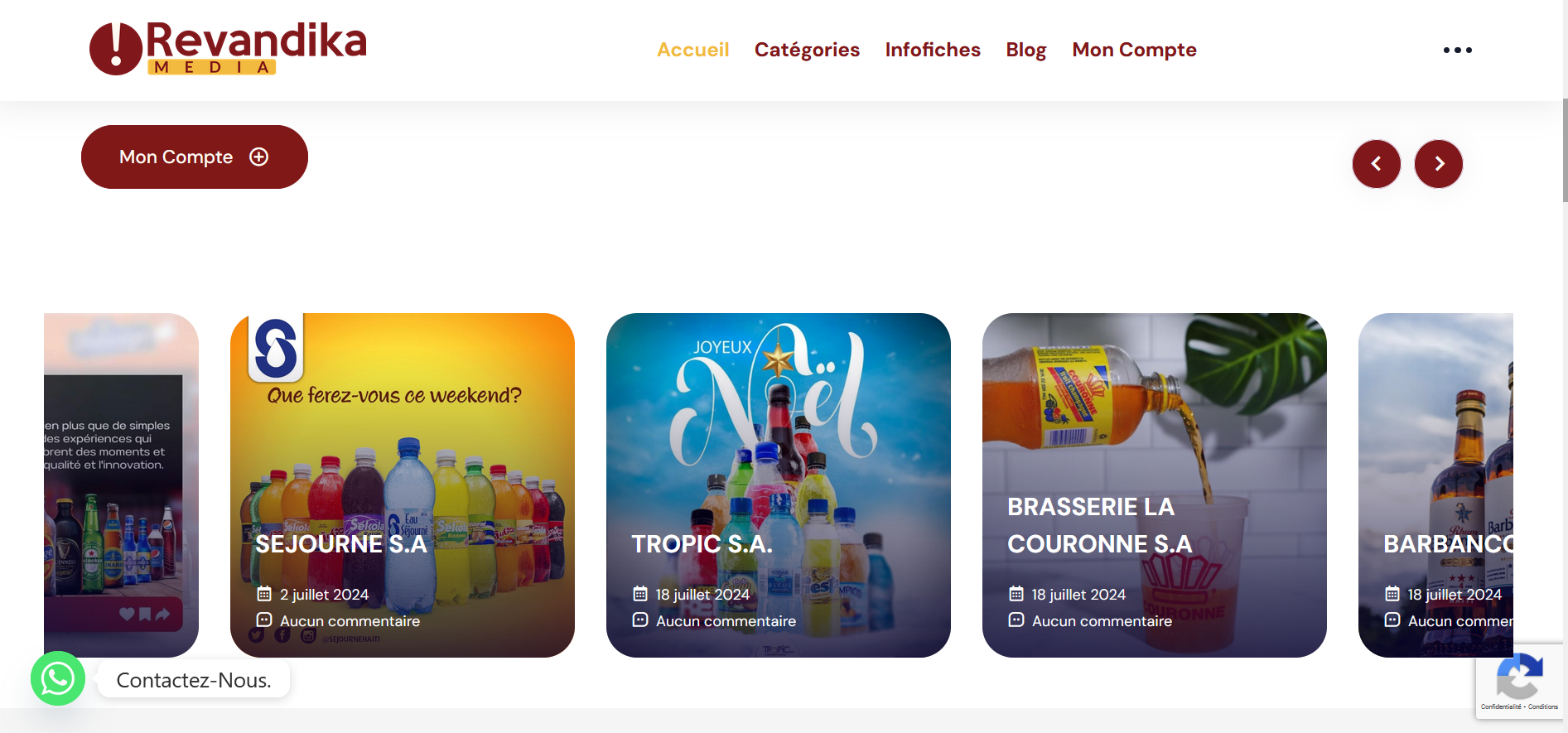Viewport: 1568px width, 733px height.
Task: Open the Blog menu item
Action: pos(1026,50)
